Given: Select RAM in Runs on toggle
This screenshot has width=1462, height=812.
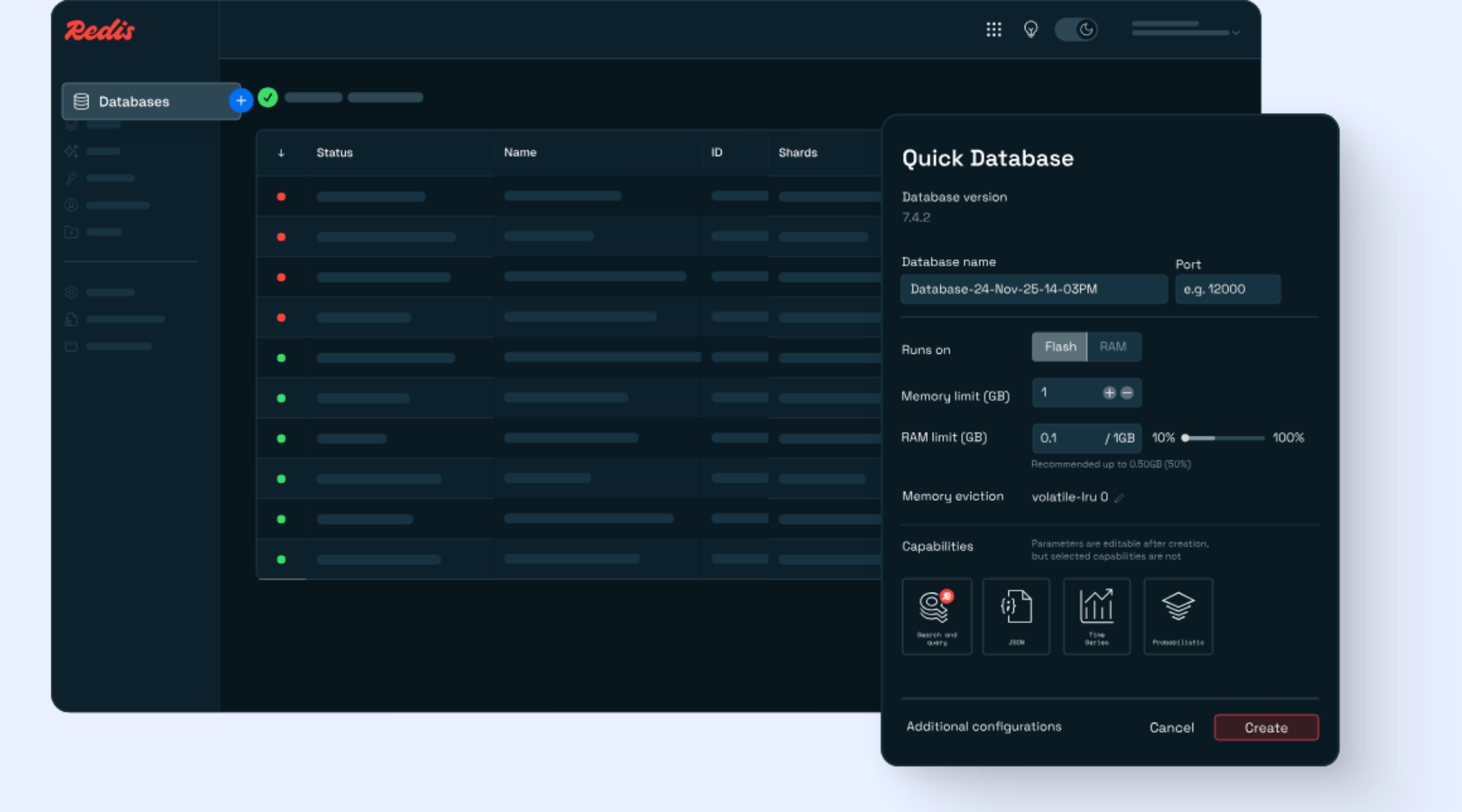Looking at the screenshot, I should click(1113, 346).
